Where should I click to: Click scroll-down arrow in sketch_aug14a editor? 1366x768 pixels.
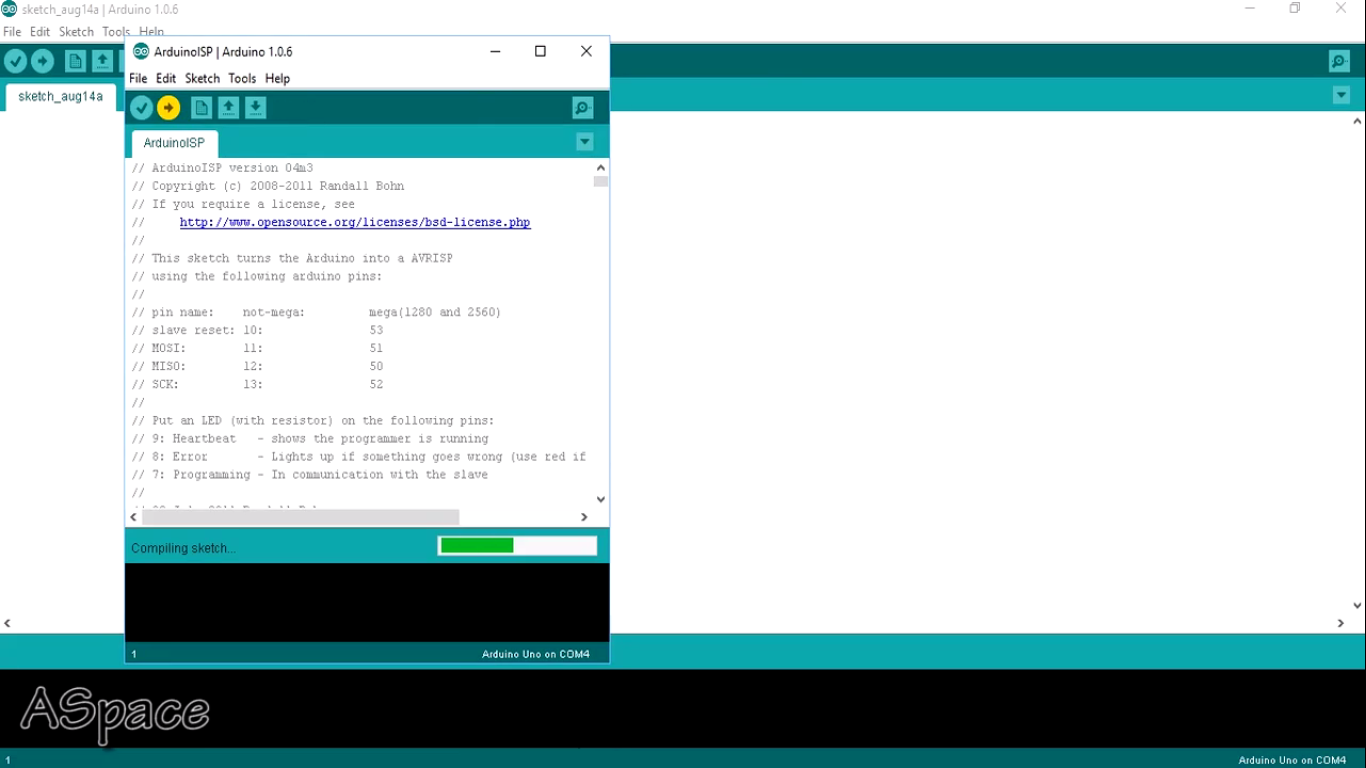(1357, 605)
